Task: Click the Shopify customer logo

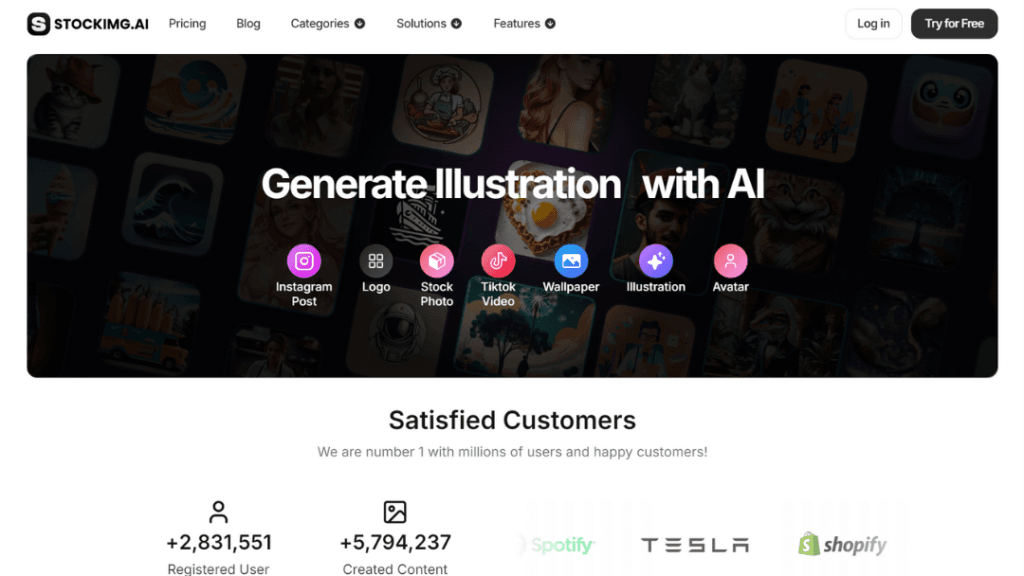Action: (842, 545)
